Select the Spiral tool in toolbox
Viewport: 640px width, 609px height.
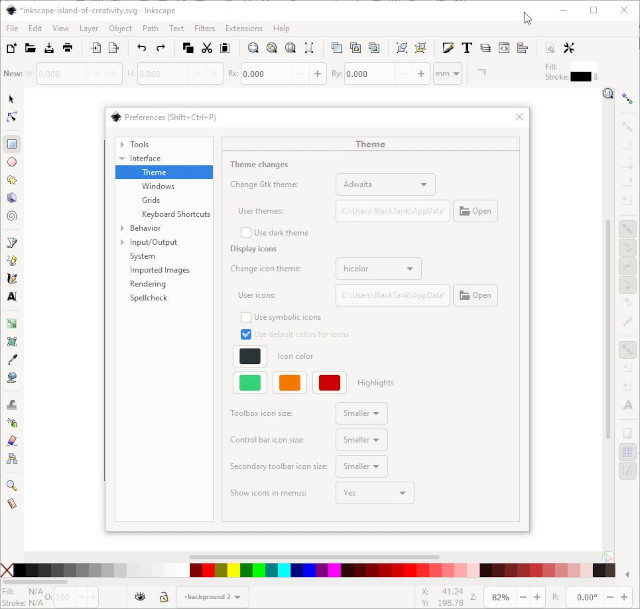[12, 216]
